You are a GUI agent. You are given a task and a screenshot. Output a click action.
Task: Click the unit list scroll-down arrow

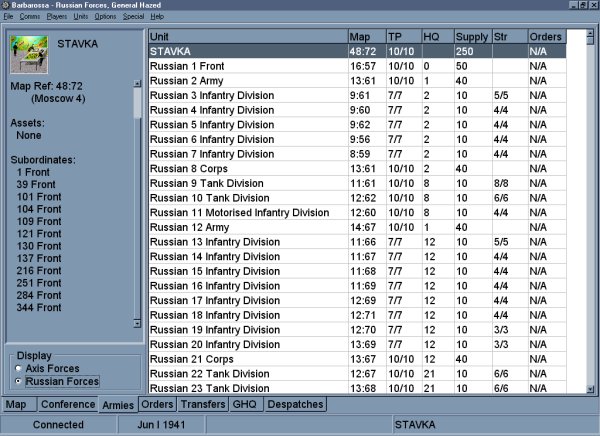pyautogui.click(x=590, y=389)
